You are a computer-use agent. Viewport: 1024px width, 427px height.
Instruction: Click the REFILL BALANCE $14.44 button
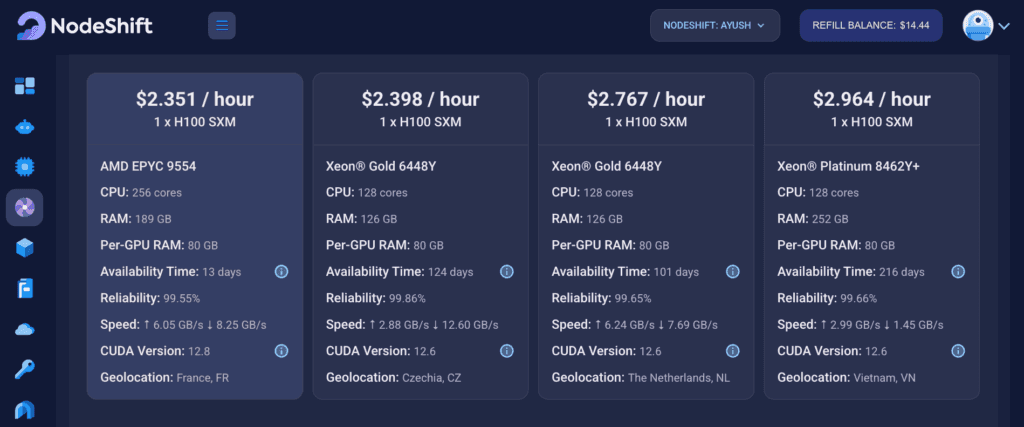(x=871, y=25)
